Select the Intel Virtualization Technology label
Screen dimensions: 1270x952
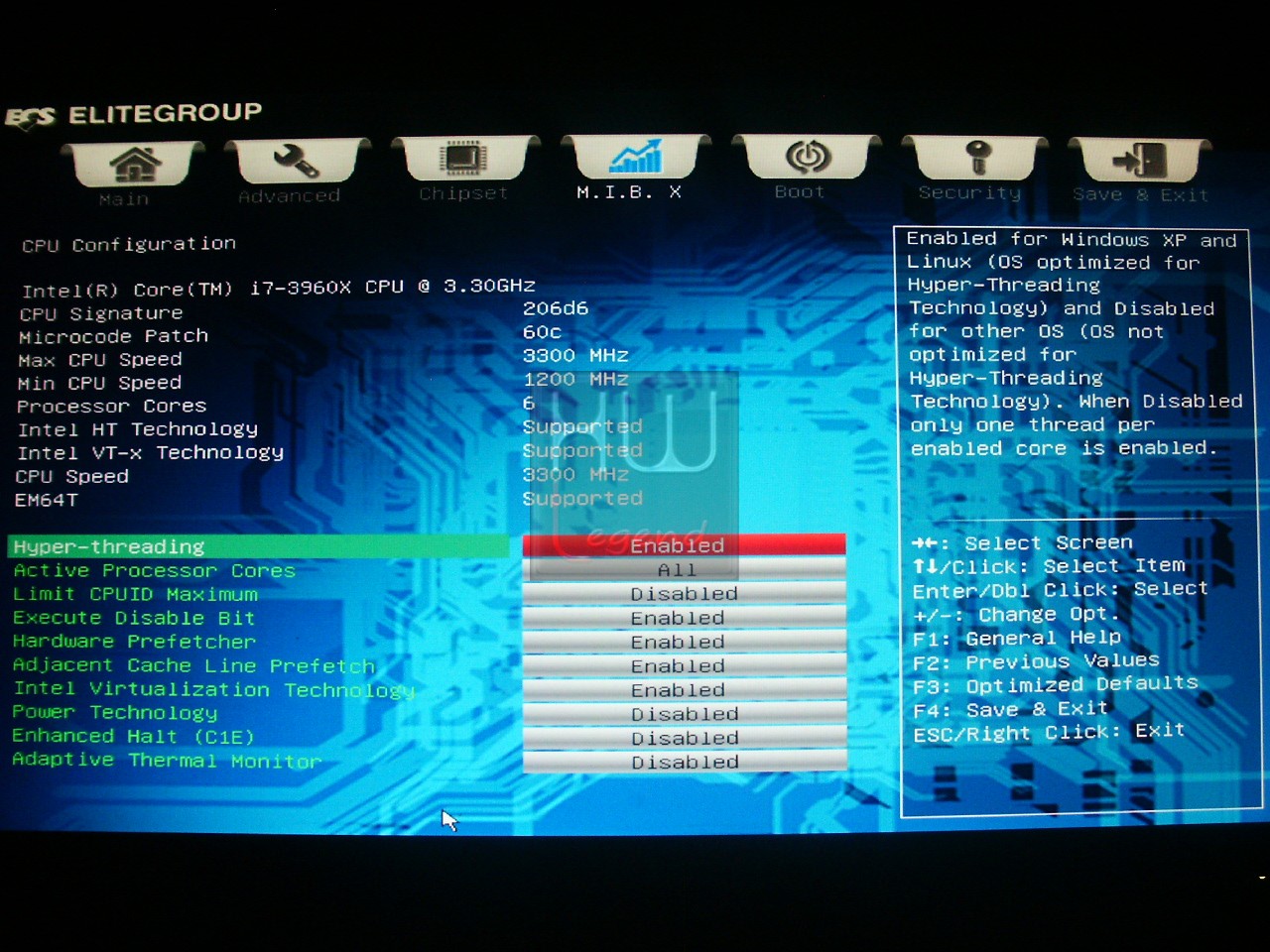pyautogui.click(x=213, y=689)
